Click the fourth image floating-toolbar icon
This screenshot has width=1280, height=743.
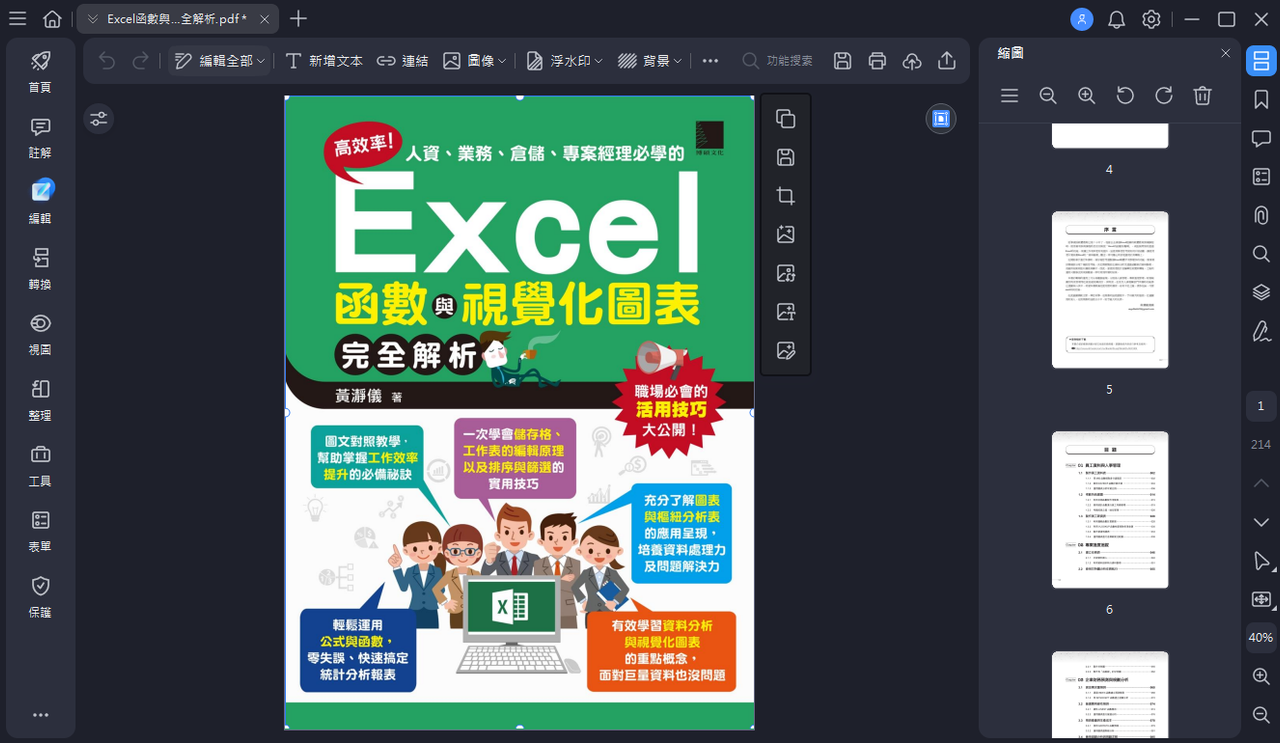point(786,234)
